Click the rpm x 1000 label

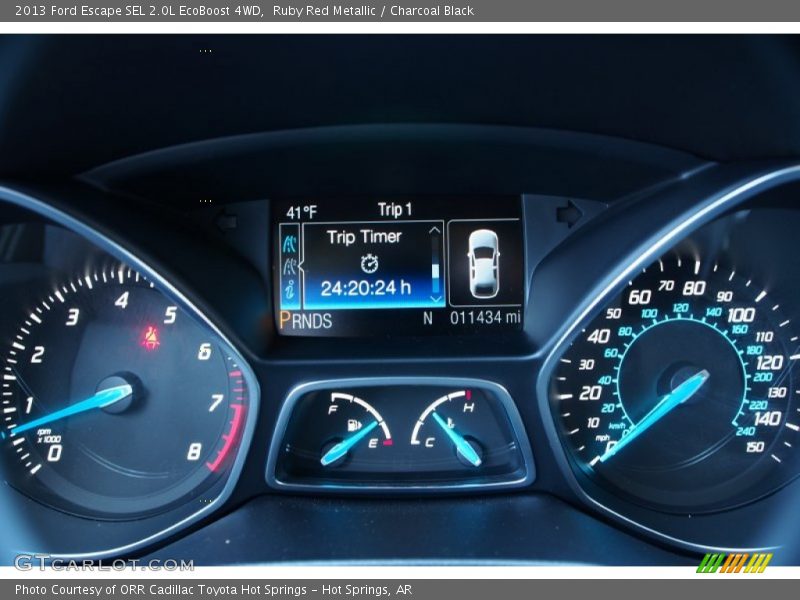(x=48, y=436)
